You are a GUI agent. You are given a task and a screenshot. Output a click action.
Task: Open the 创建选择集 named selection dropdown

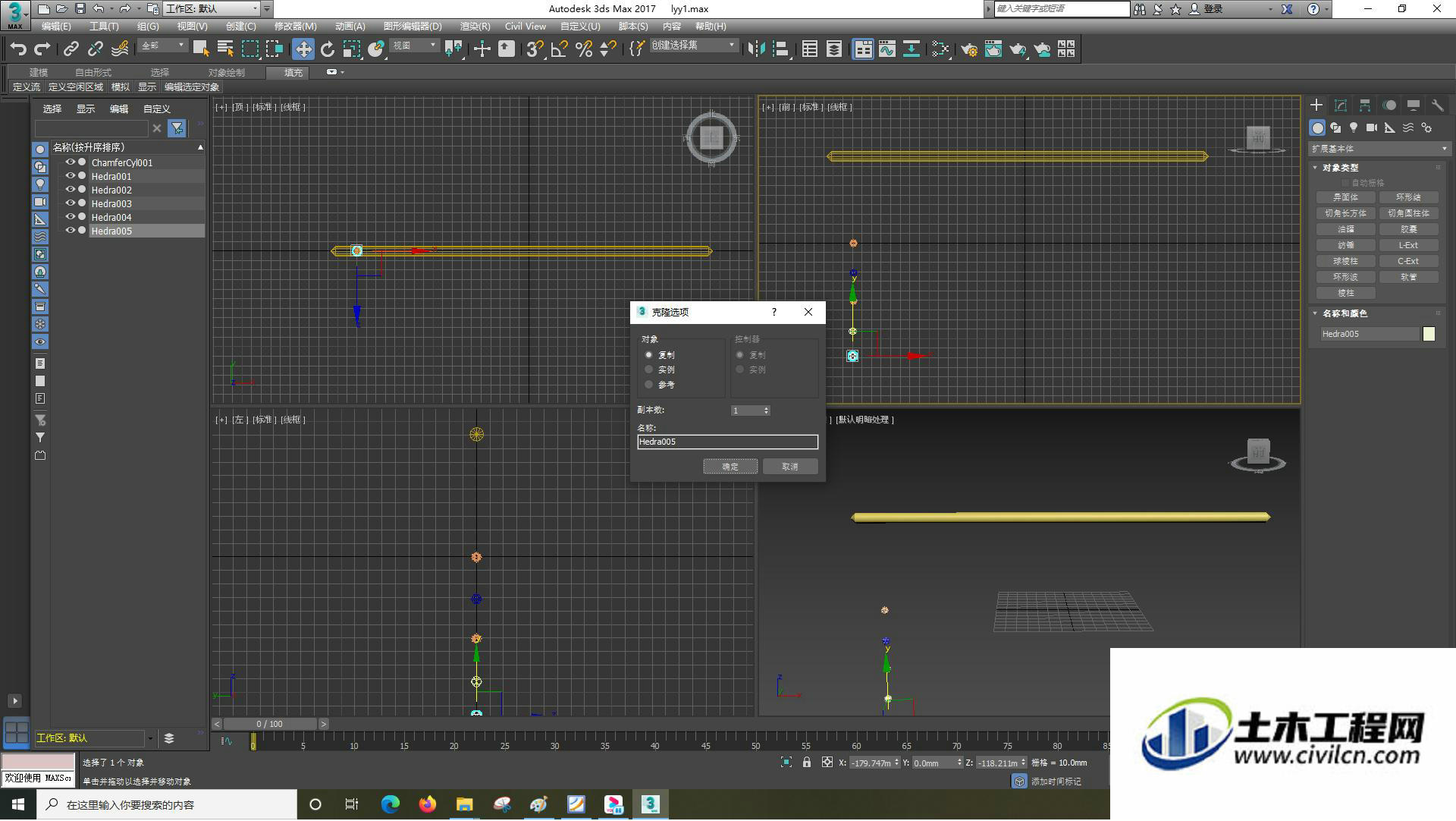pos(693,46)
